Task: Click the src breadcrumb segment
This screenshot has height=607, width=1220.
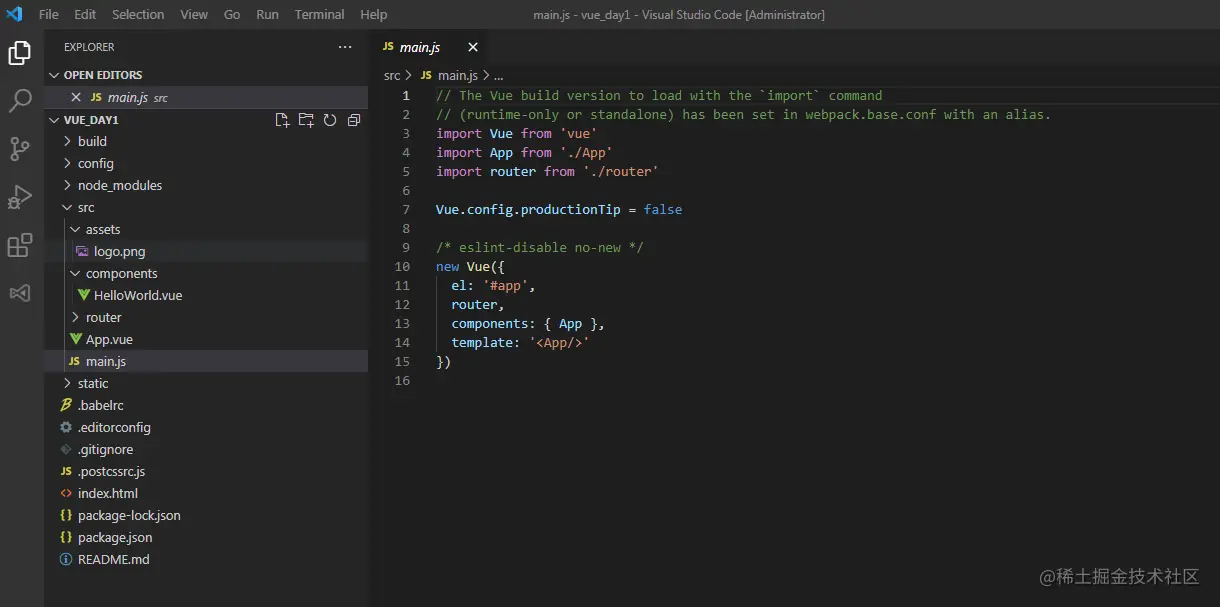Action: click(392, 75)
